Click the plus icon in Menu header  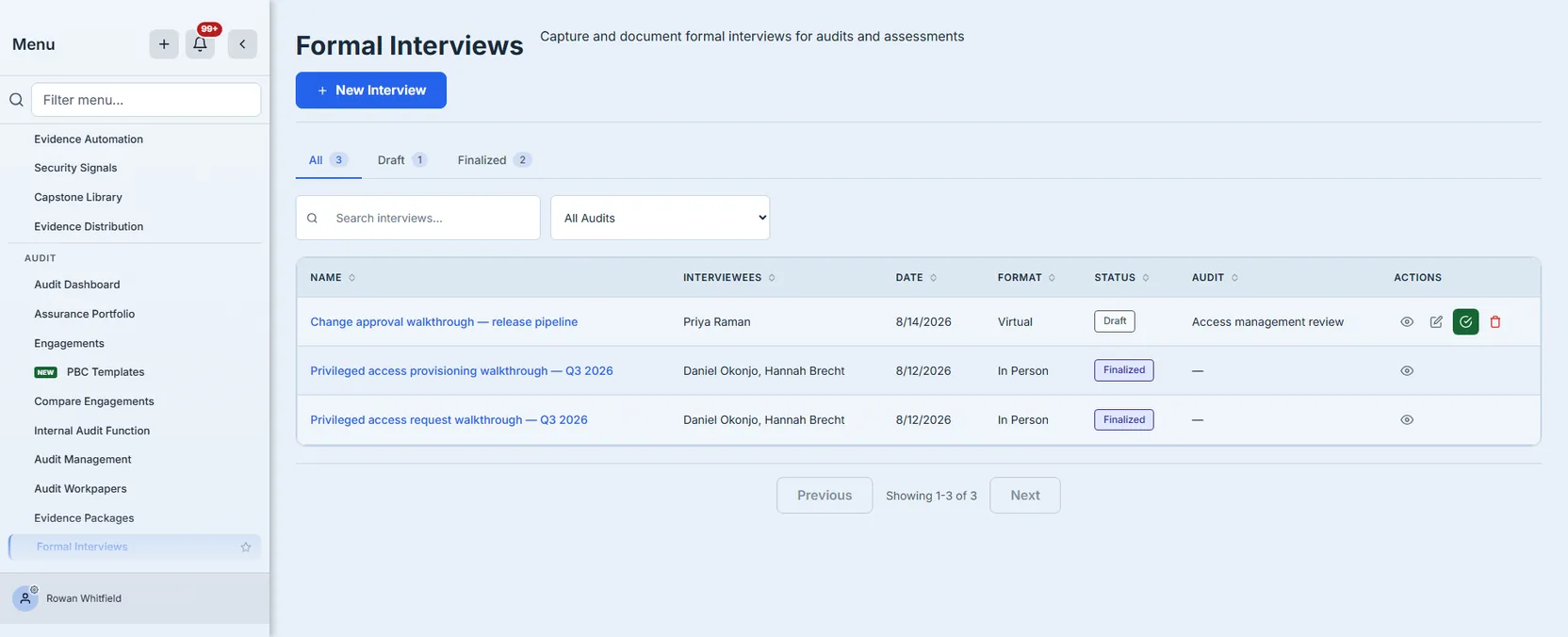tap(164, 44)
